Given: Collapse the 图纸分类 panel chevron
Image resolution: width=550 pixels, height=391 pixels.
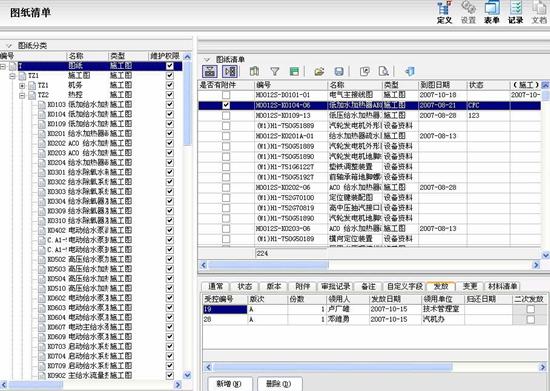Looking at the screenshot, I should click(x=9, y=46).
